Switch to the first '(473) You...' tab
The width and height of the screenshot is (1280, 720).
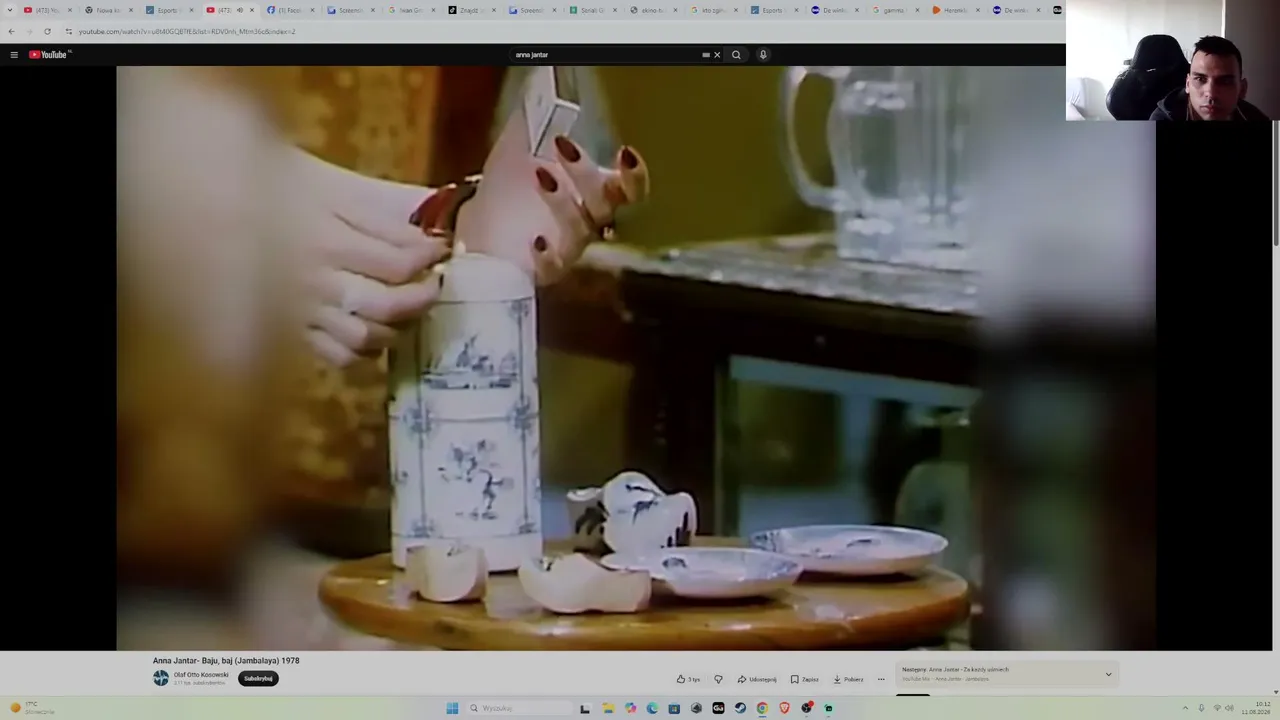coord(47,10)
